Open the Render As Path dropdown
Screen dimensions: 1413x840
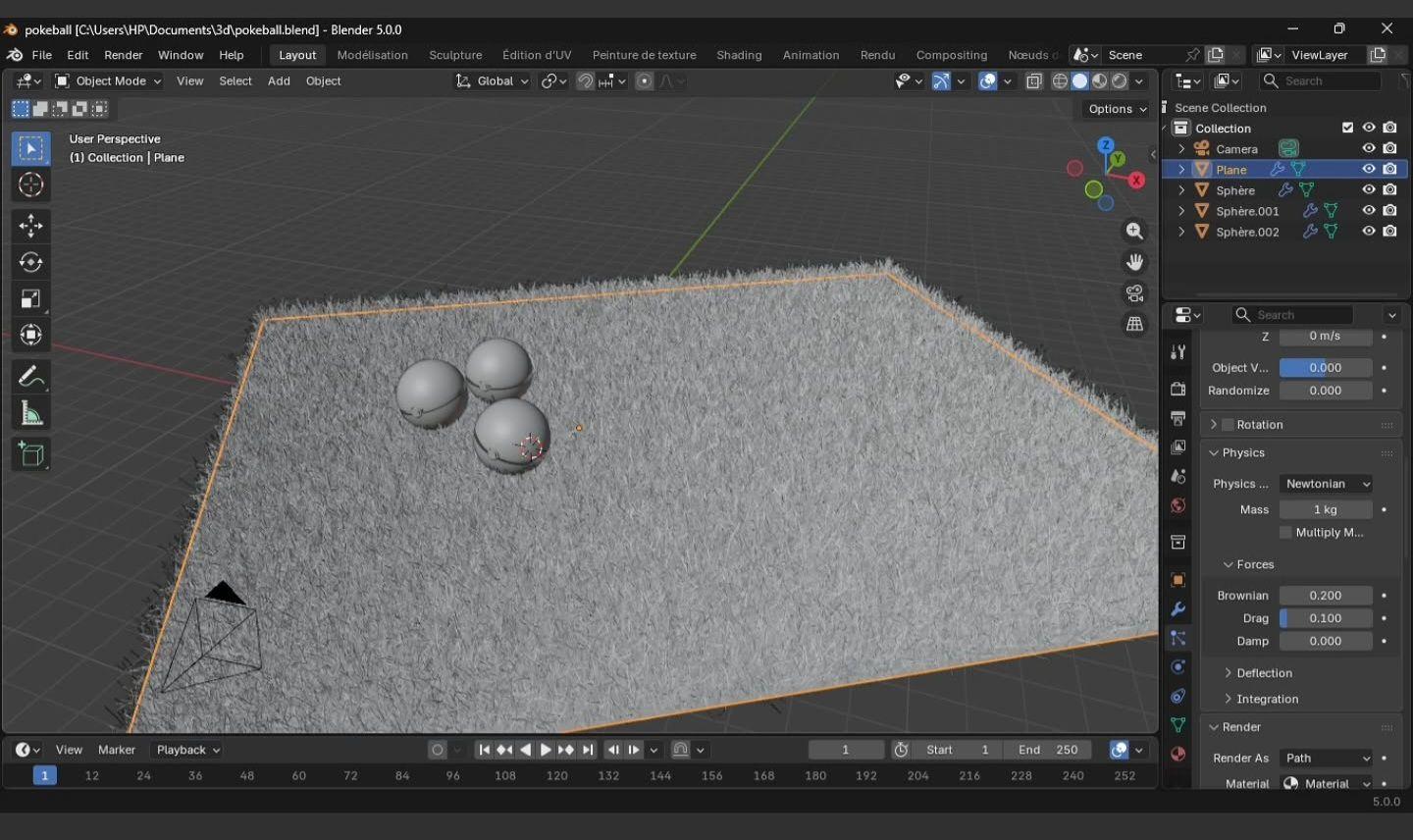click(x=1326, y=758)
